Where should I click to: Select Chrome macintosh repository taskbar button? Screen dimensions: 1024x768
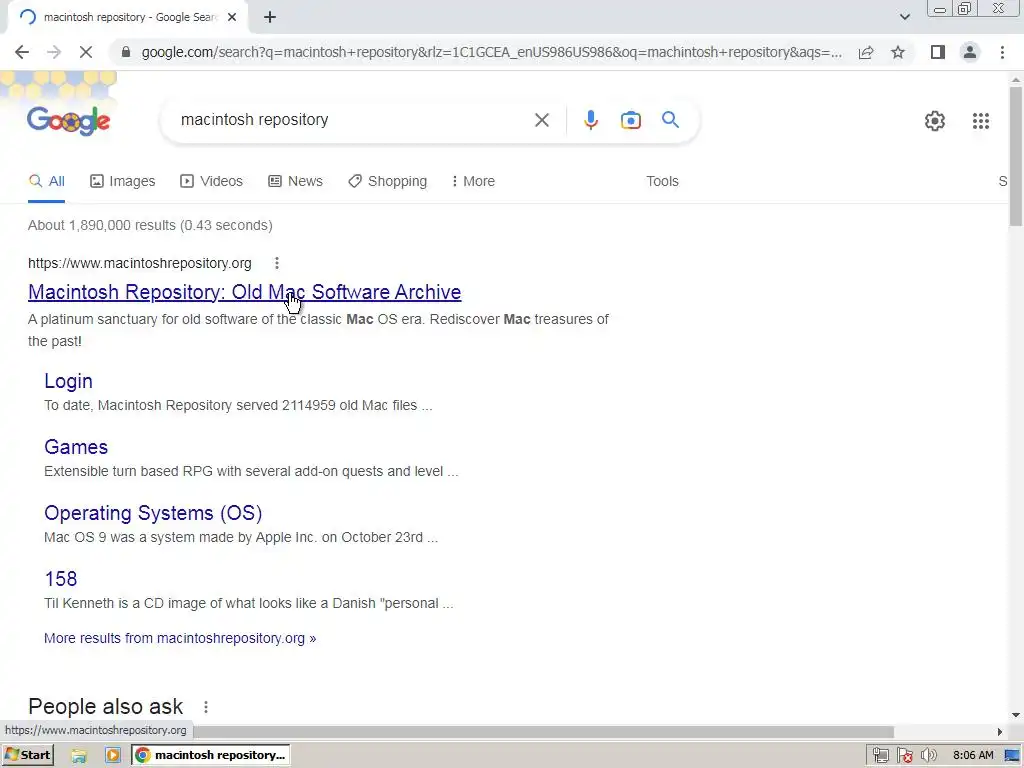[x=211, y=755]
